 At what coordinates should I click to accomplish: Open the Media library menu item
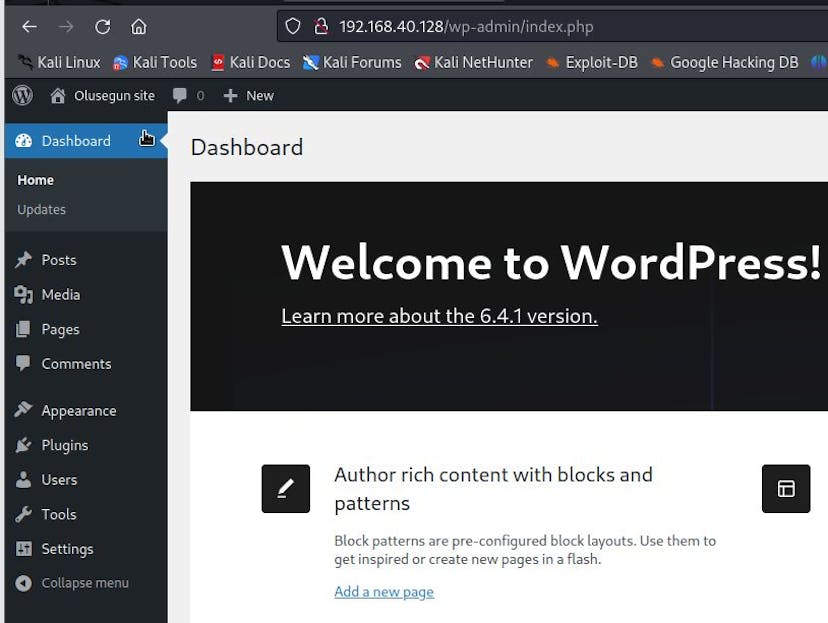click(60, 295)
